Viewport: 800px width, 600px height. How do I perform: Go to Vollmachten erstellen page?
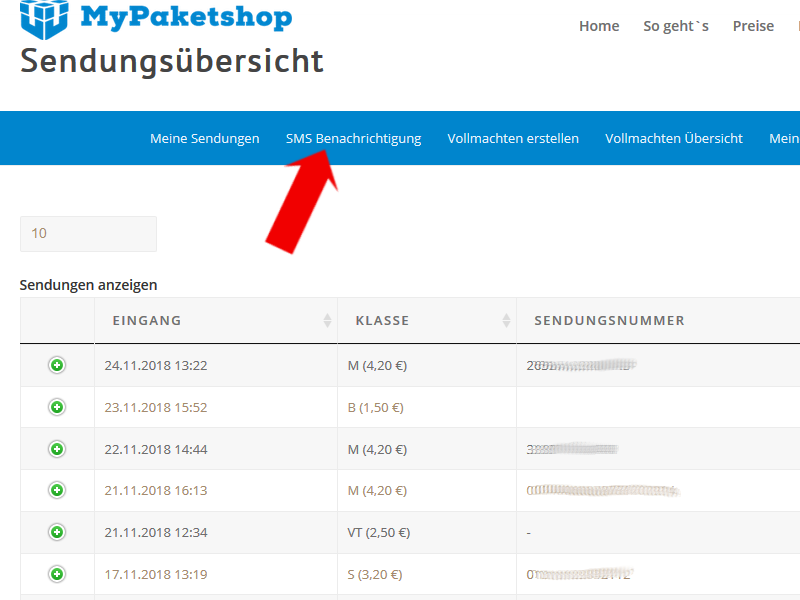[x=513, y=139]
